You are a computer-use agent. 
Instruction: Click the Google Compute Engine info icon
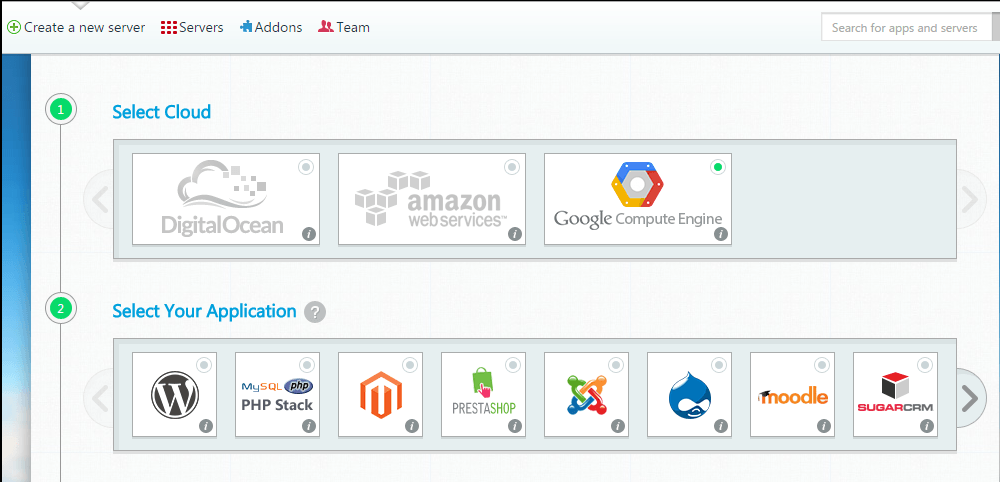click(721, 234)
